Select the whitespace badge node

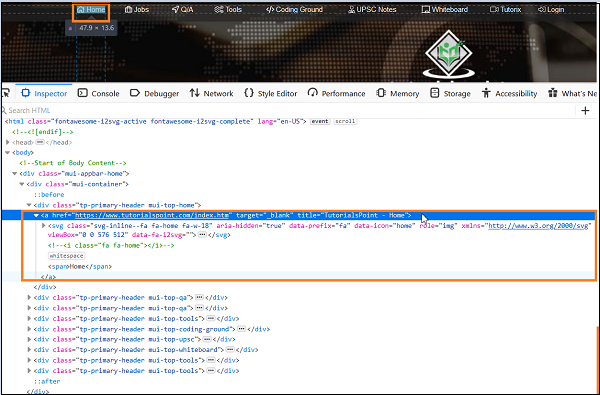pyautogui.click(x=67, y=256)
